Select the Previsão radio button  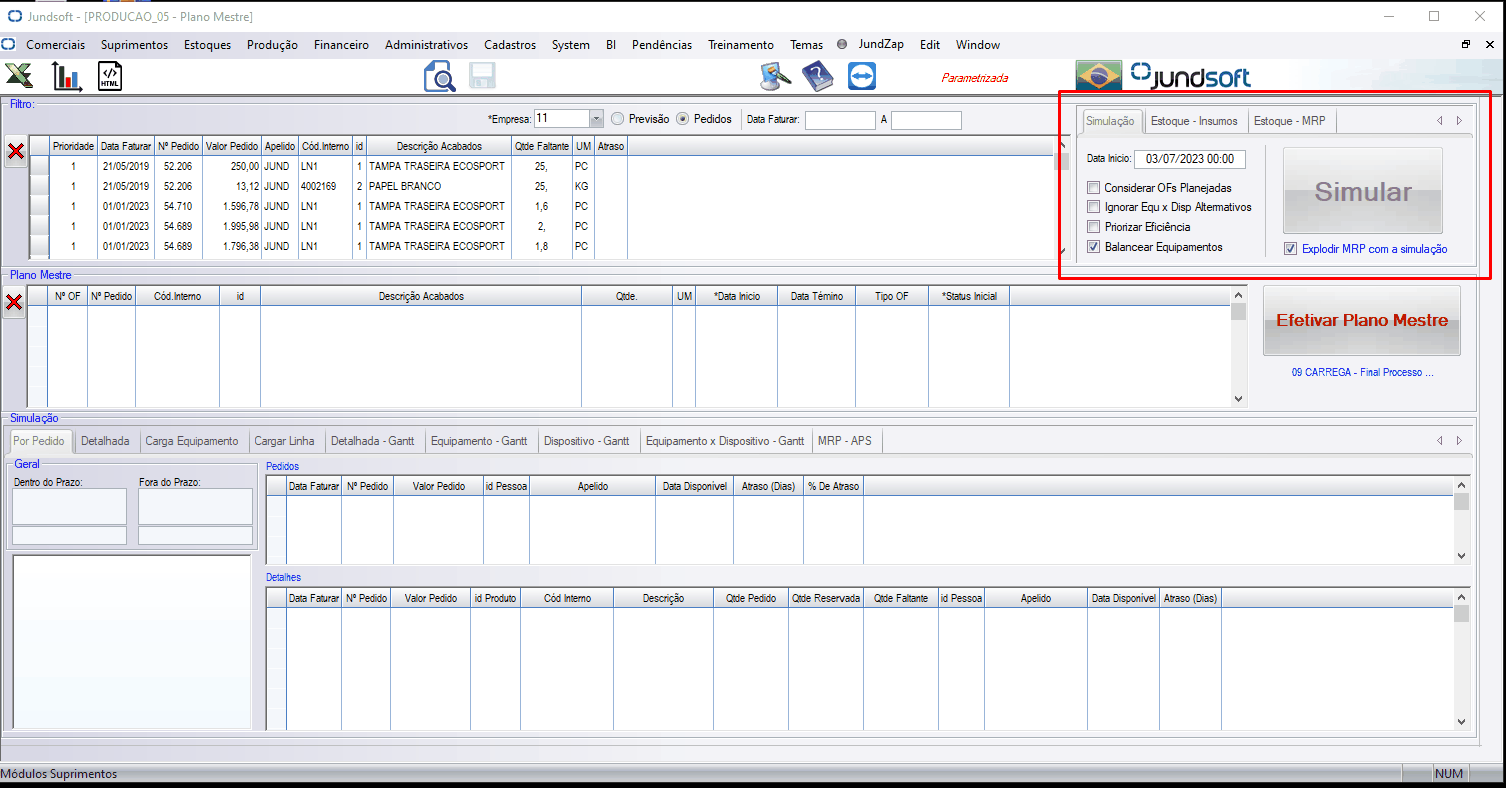coord(618,118)
